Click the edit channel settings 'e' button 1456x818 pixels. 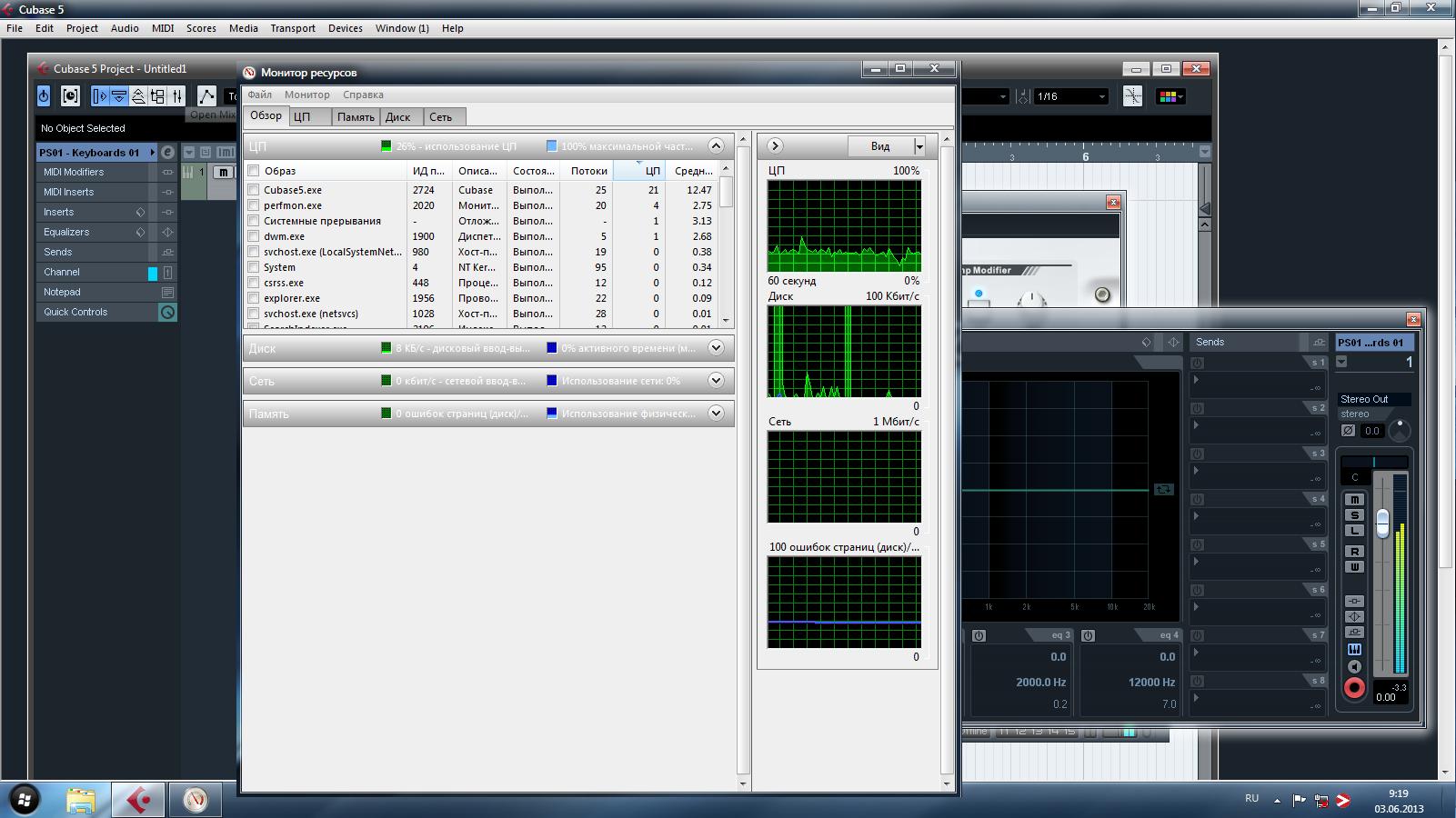pos(167,153)
